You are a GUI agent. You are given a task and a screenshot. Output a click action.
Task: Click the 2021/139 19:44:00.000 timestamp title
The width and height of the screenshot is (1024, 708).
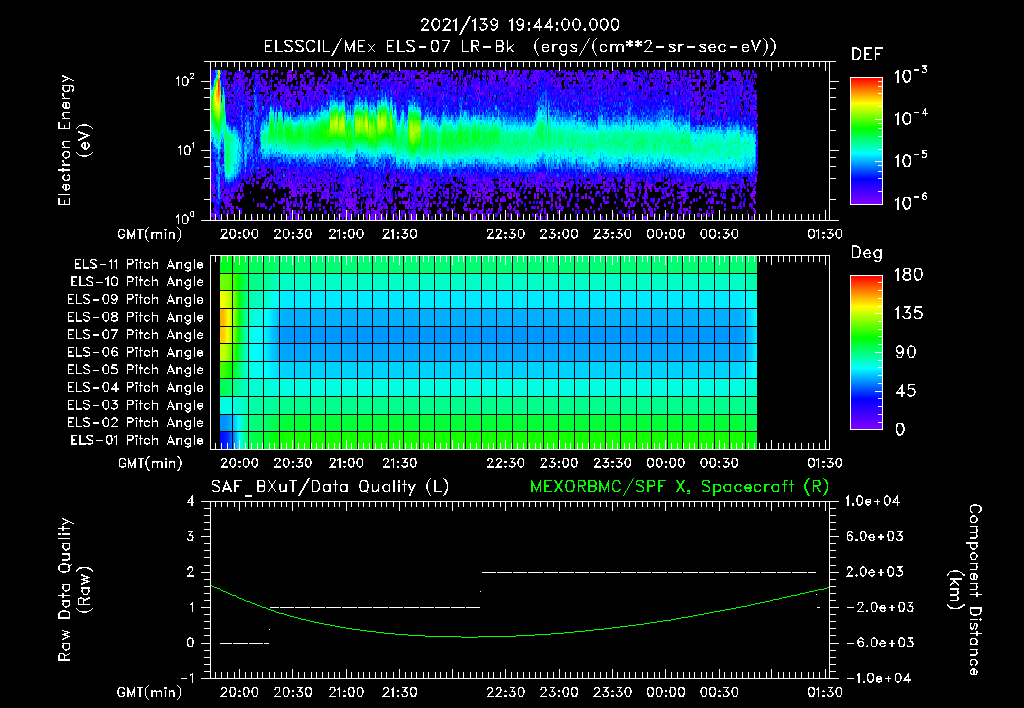point(520,25)
